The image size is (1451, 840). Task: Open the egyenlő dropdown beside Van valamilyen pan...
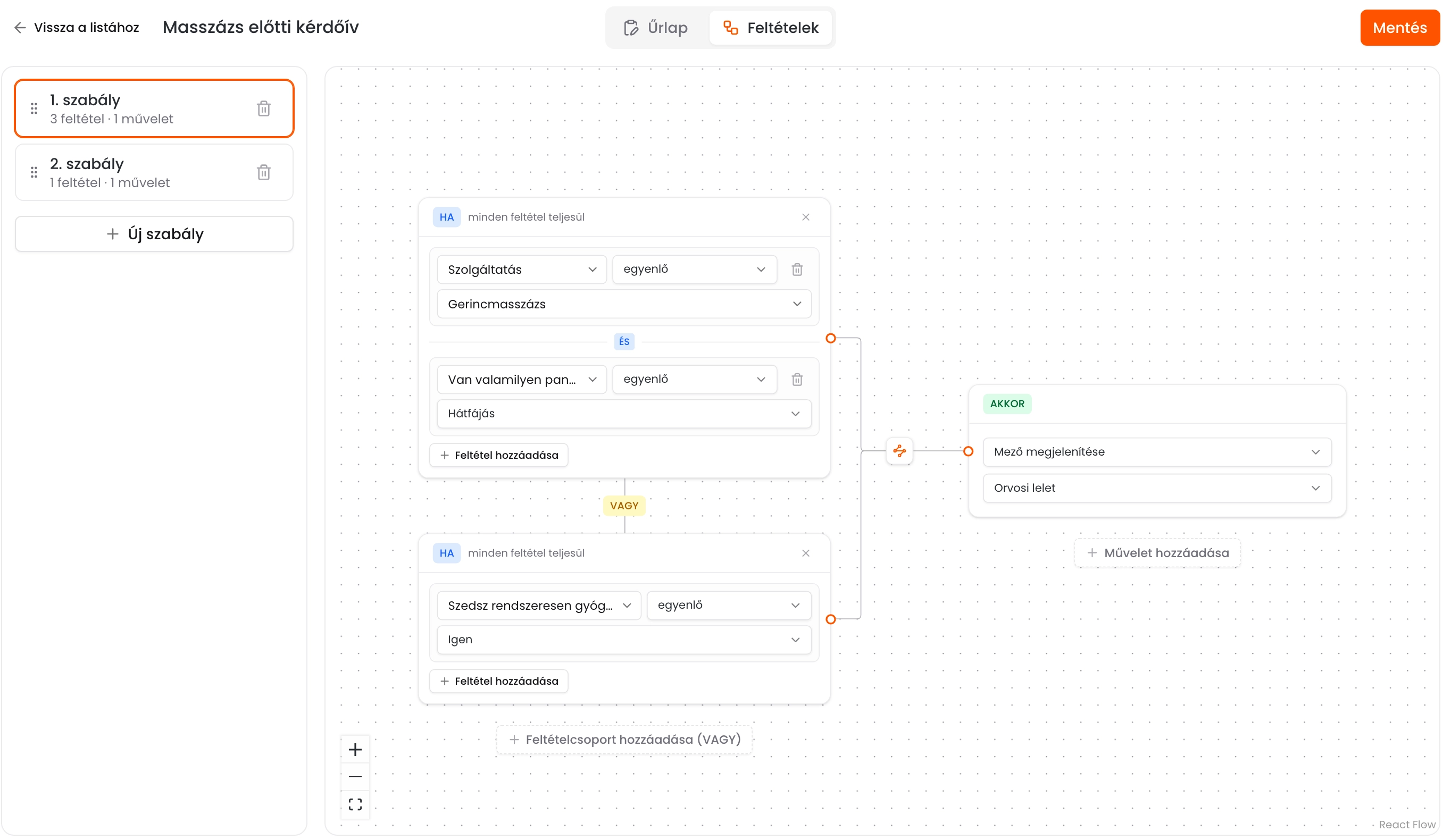tap(695, 379)
